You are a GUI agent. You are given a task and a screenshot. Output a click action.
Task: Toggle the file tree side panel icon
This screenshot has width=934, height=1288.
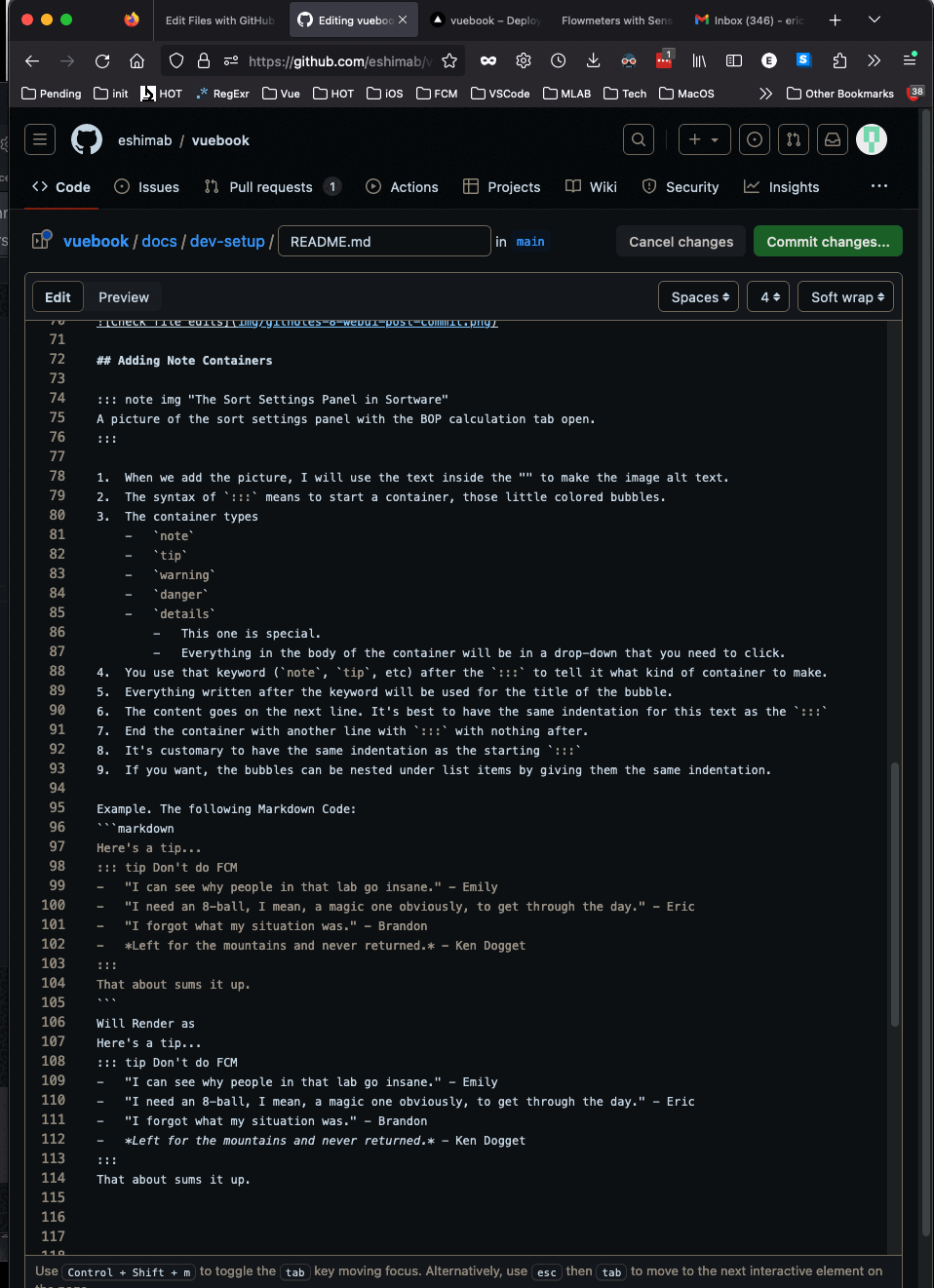[42, 240]
